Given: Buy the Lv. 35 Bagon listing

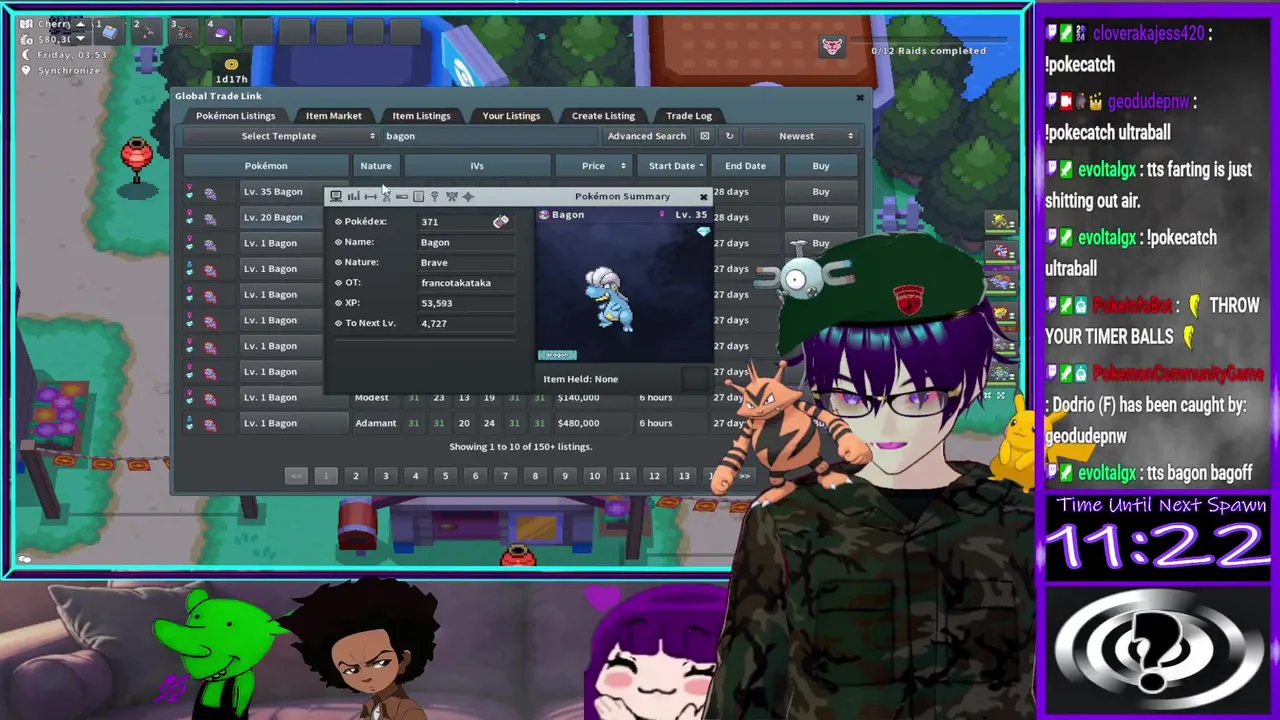Looking at the screenshot, I should 821,192.
